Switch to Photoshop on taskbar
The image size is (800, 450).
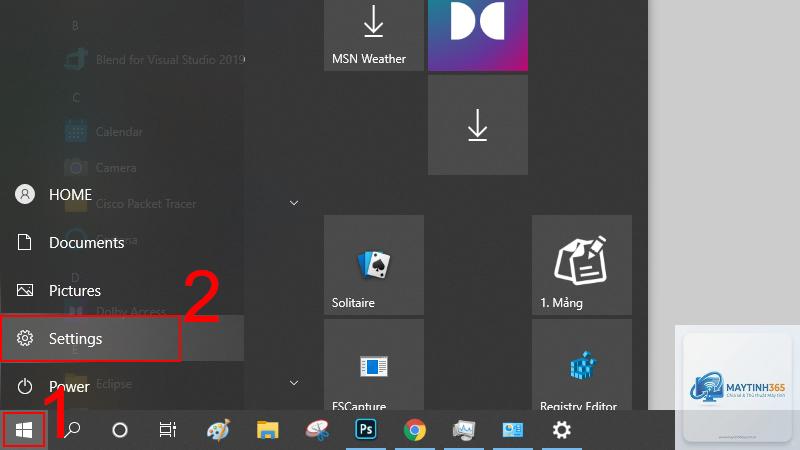(366, 430)
